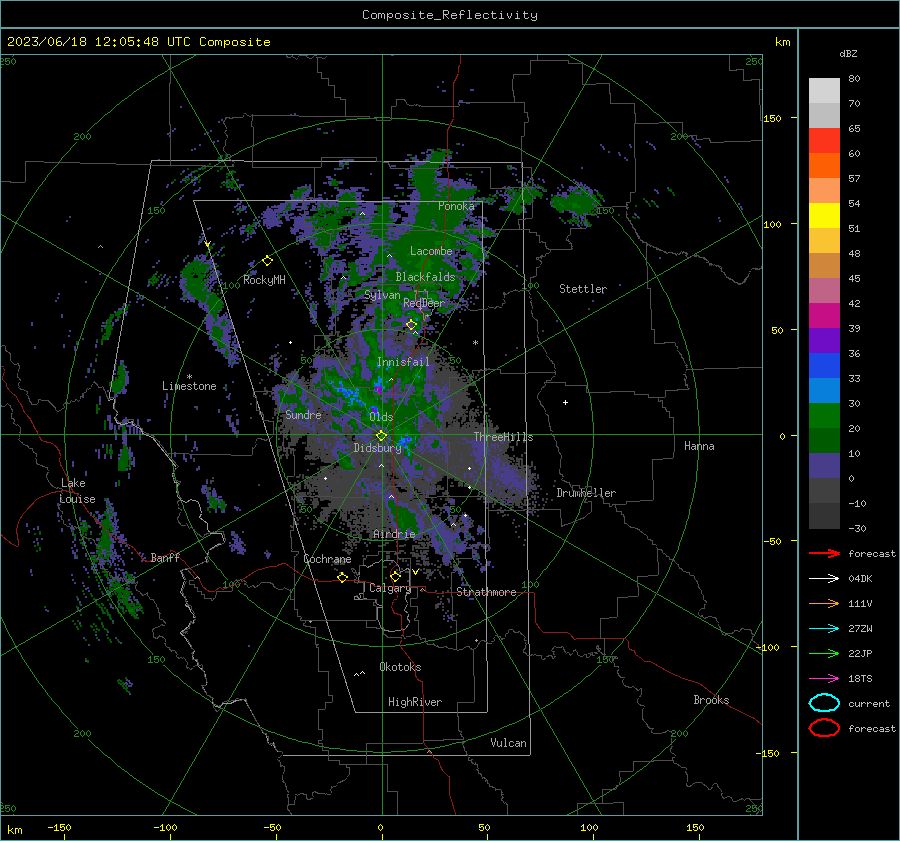900x841 pixels.
Task: Click the Banff label
Action: click(x=165, y=557)
